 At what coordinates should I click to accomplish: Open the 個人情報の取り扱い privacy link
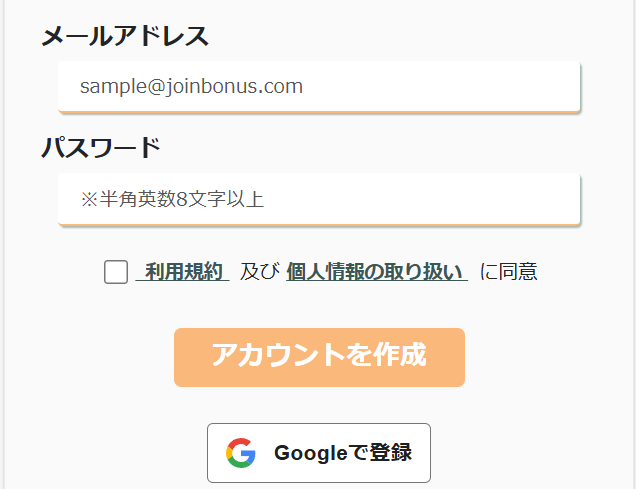point(377,272)
